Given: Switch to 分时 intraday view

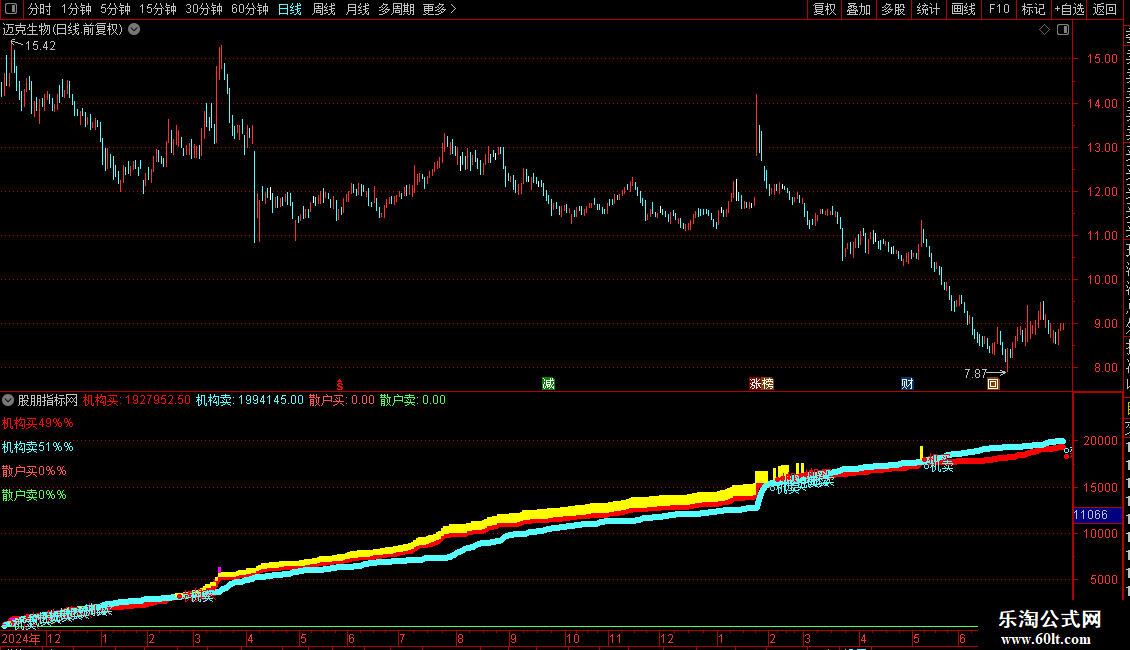Looking at the screenshot, I should [40, 9].
